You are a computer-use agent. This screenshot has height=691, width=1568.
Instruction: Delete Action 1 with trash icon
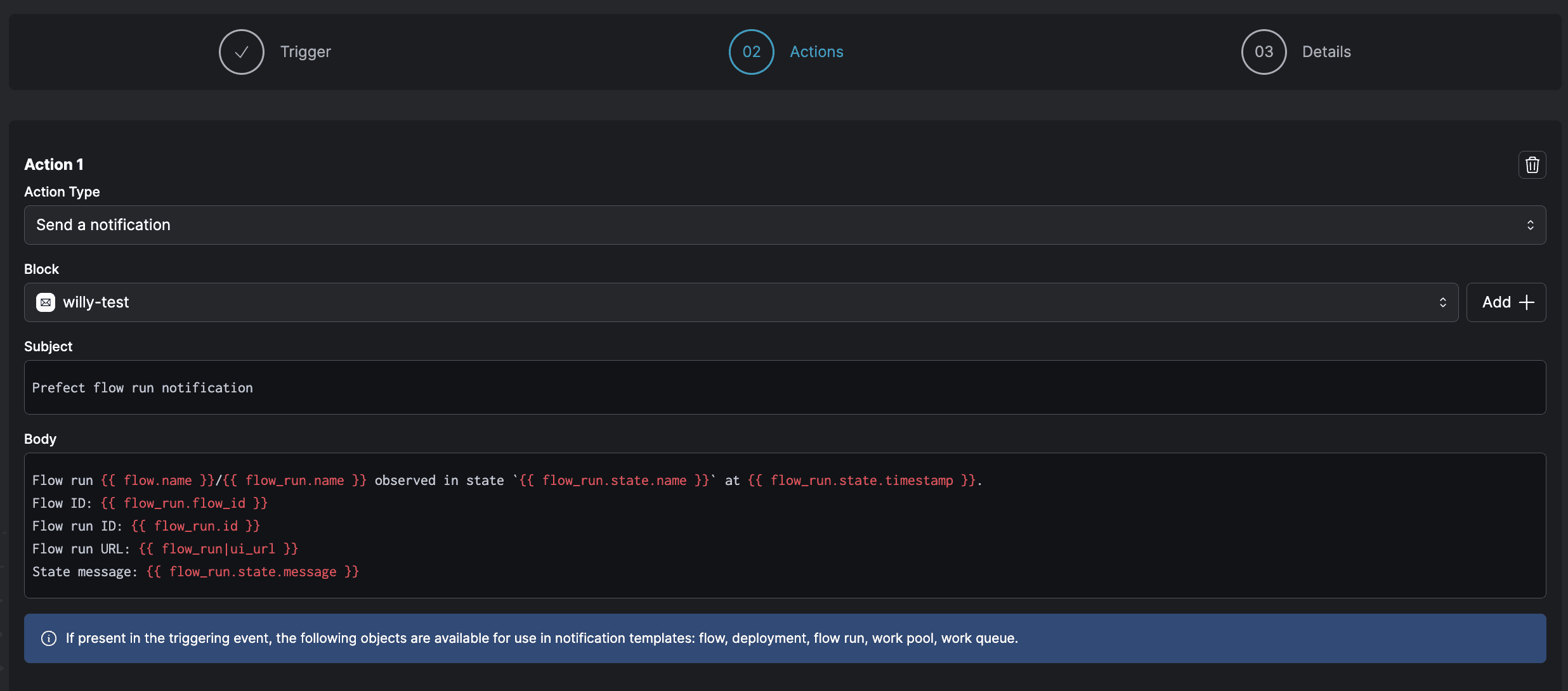[x=1532, y=165]
